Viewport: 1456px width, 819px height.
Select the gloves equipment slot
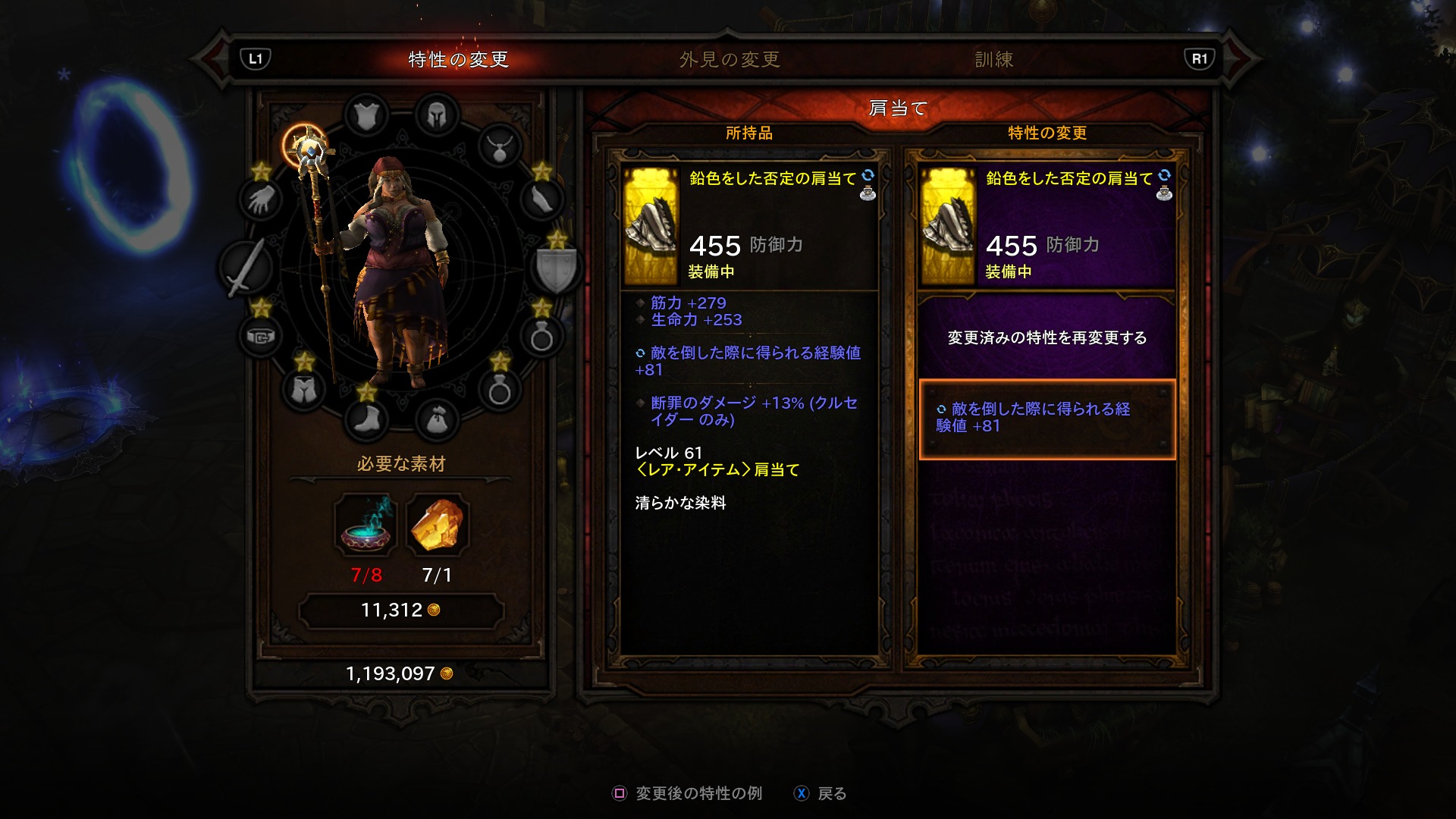(x=261, y=200)
